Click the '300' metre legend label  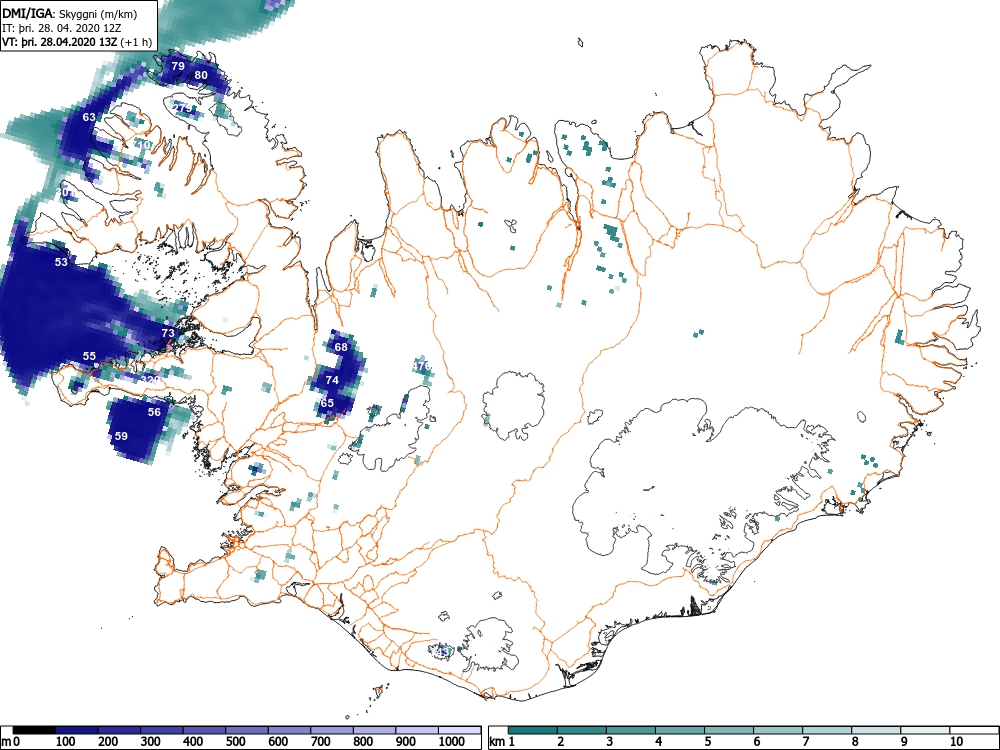151,742
